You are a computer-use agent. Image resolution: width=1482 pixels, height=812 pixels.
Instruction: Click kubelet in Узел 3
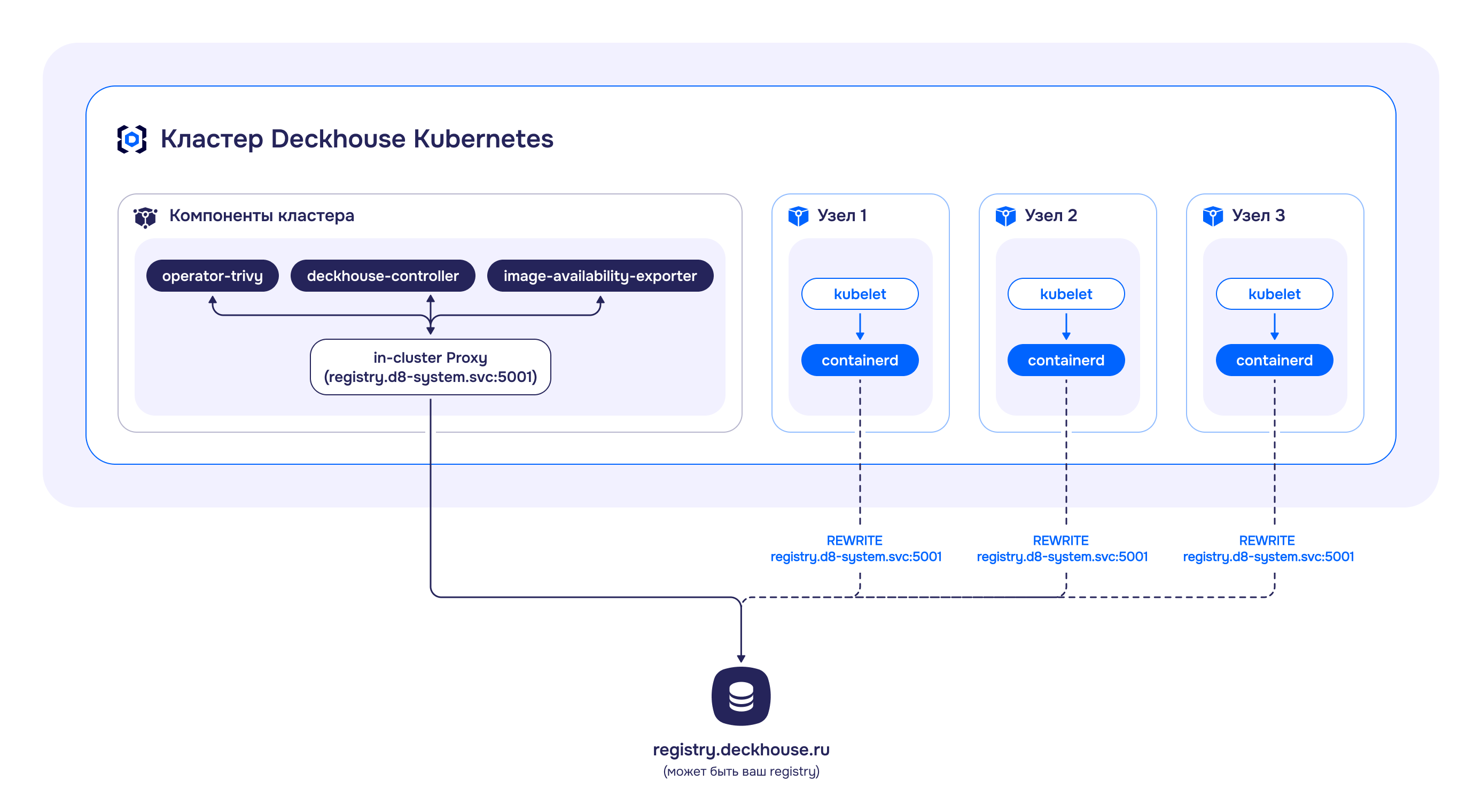point(1274,294)
